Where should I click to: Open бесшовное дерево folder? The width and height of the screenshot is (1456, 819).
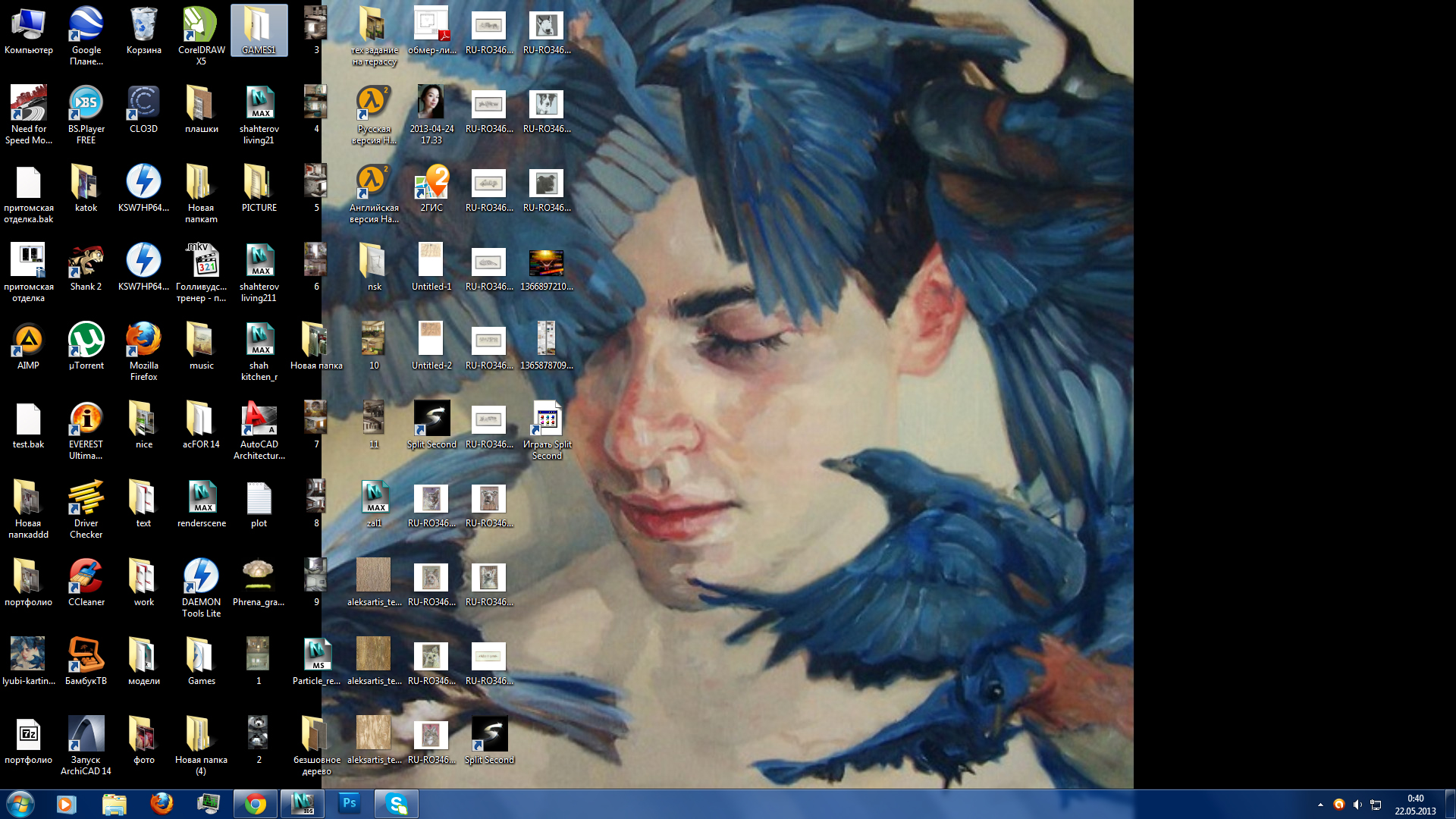coord(316,746)
